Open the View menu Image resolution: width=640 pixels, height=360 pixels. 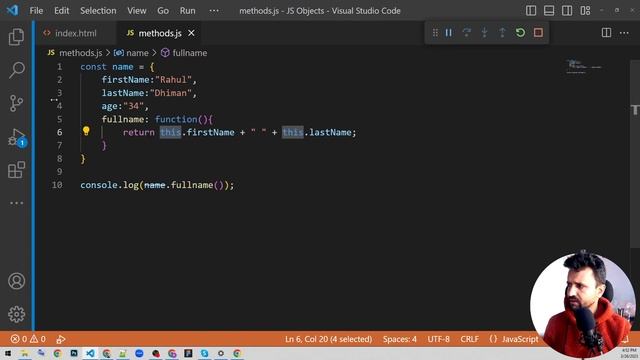click(x=137, y=11)
